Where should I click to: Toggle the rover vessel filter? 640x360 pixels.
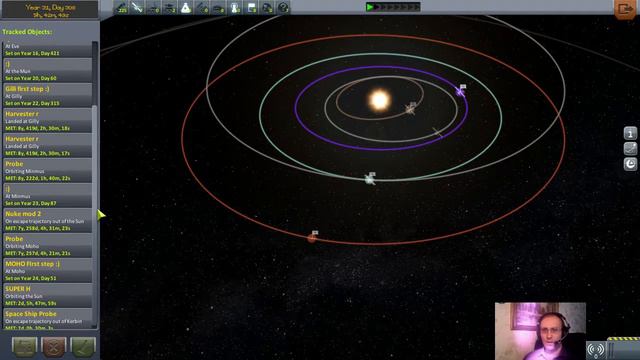click(153, 7)
